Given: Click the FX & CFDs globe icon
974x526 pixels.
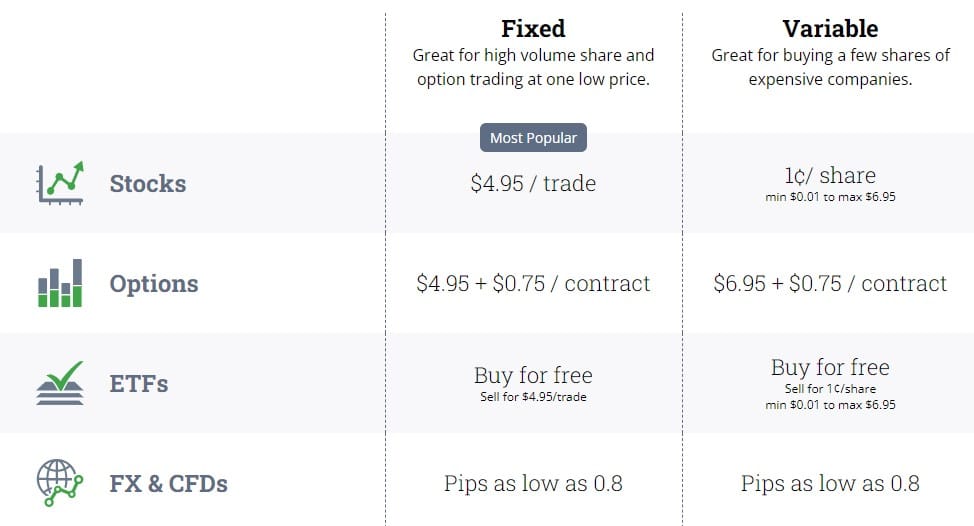Looking at the screenshot, I should pos(60,483).
